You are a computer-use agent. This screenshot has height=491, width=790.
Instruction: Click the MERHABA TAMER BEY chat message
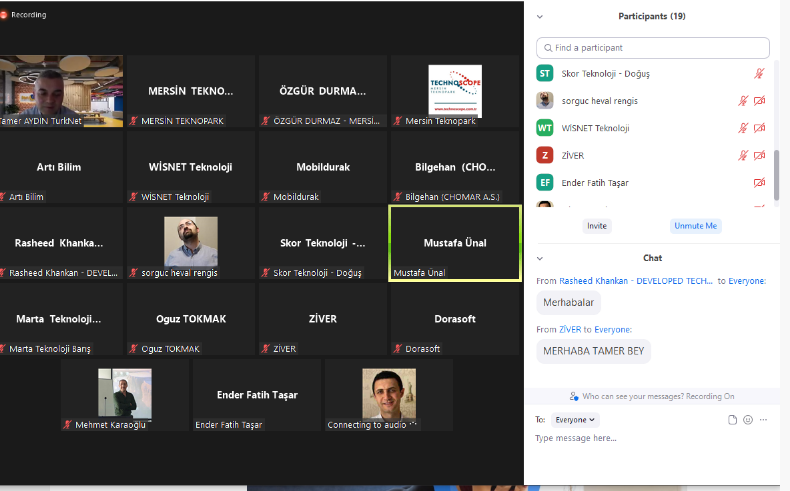[594, 352]
